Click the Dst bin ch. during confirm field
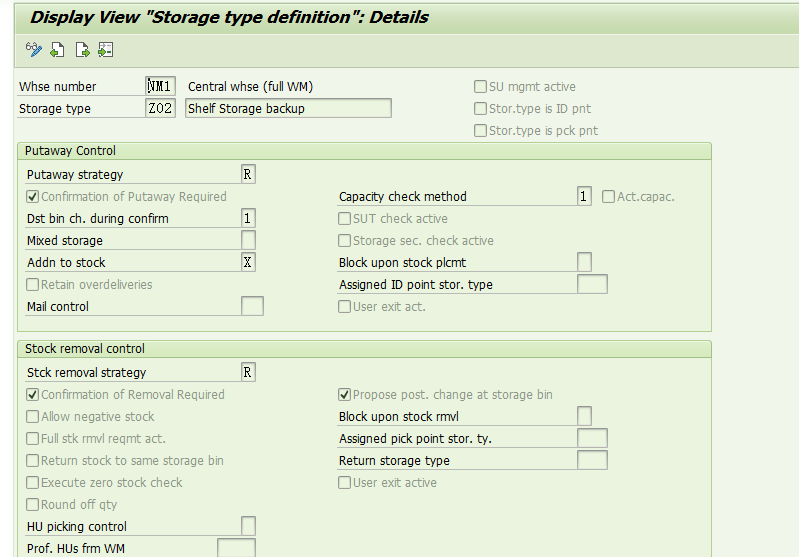The image size is (799, 557). 248,218
